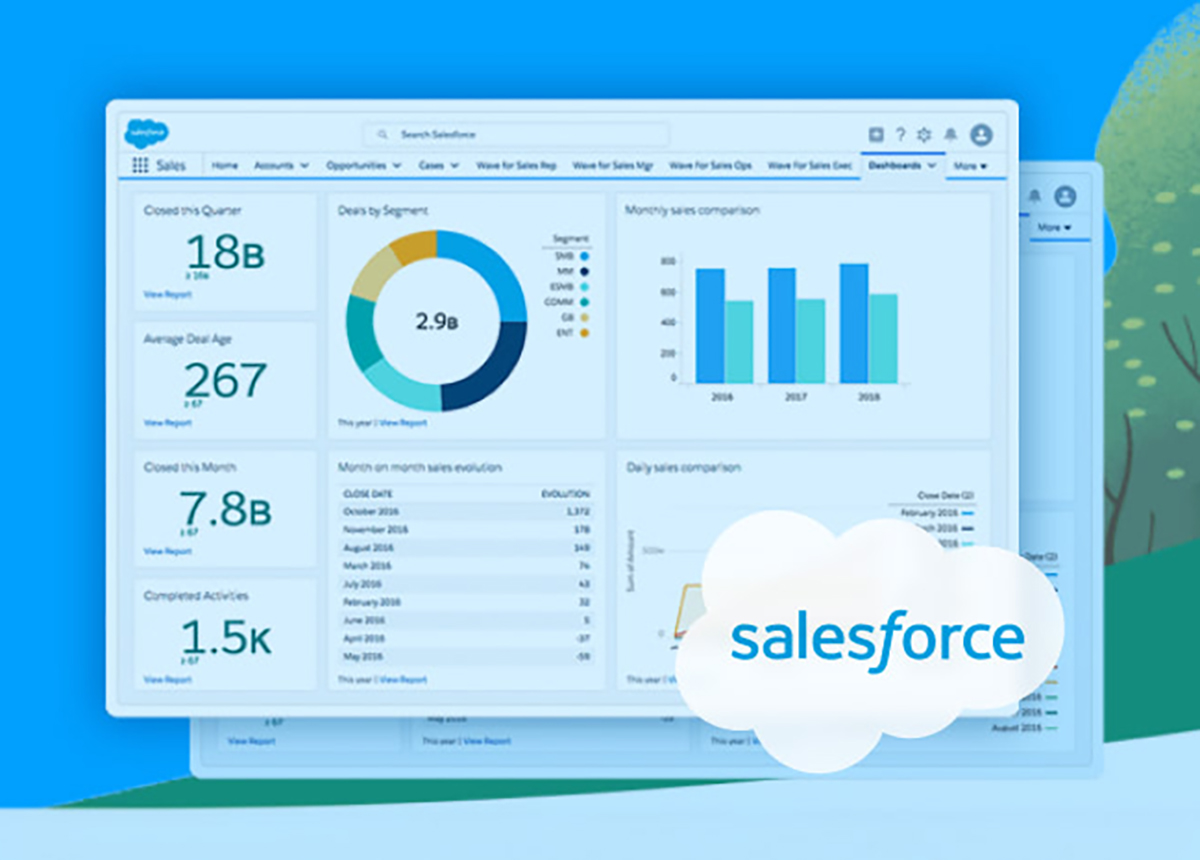Viewport: 1200px width, 860px height.
Task: Open the More navigation dropdown
Action: coord(970,166)
